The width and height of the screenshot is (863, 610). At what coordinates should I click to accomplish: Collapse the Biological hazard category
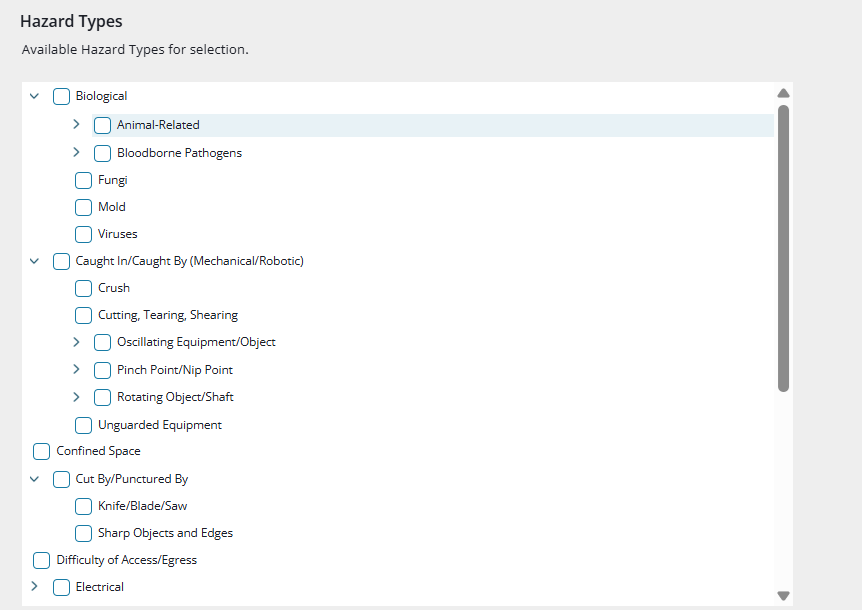pos(34,97)
